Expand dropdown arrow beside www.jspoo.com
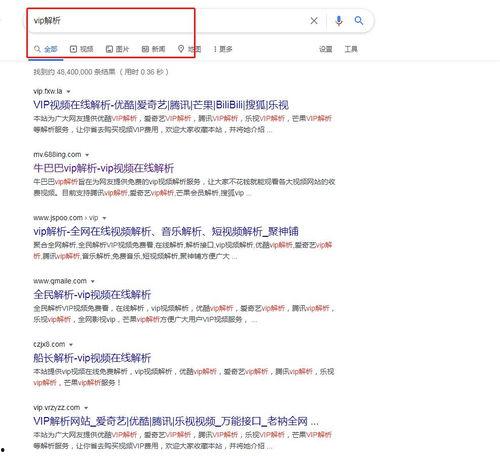This screenshot has width=500, height=456. [104, 218]
